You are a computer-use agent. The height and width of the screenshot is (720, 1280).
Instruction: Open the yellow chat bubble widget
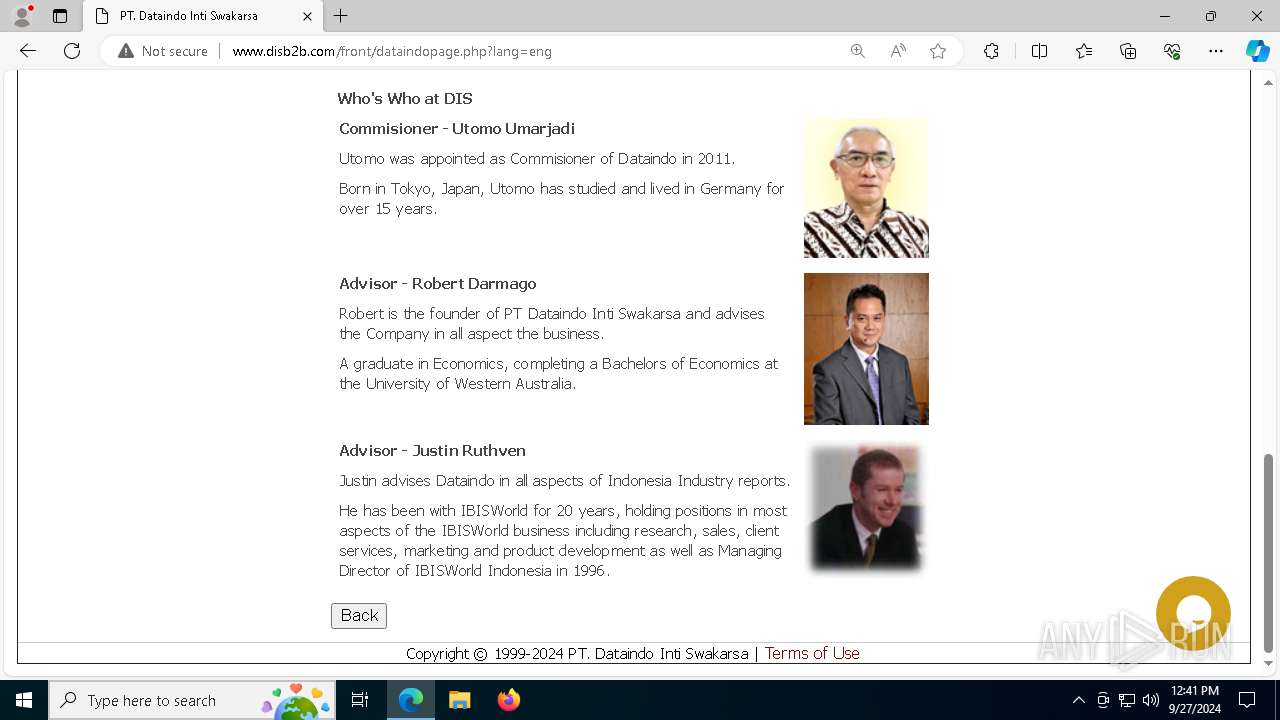[x=1193, y=613]
